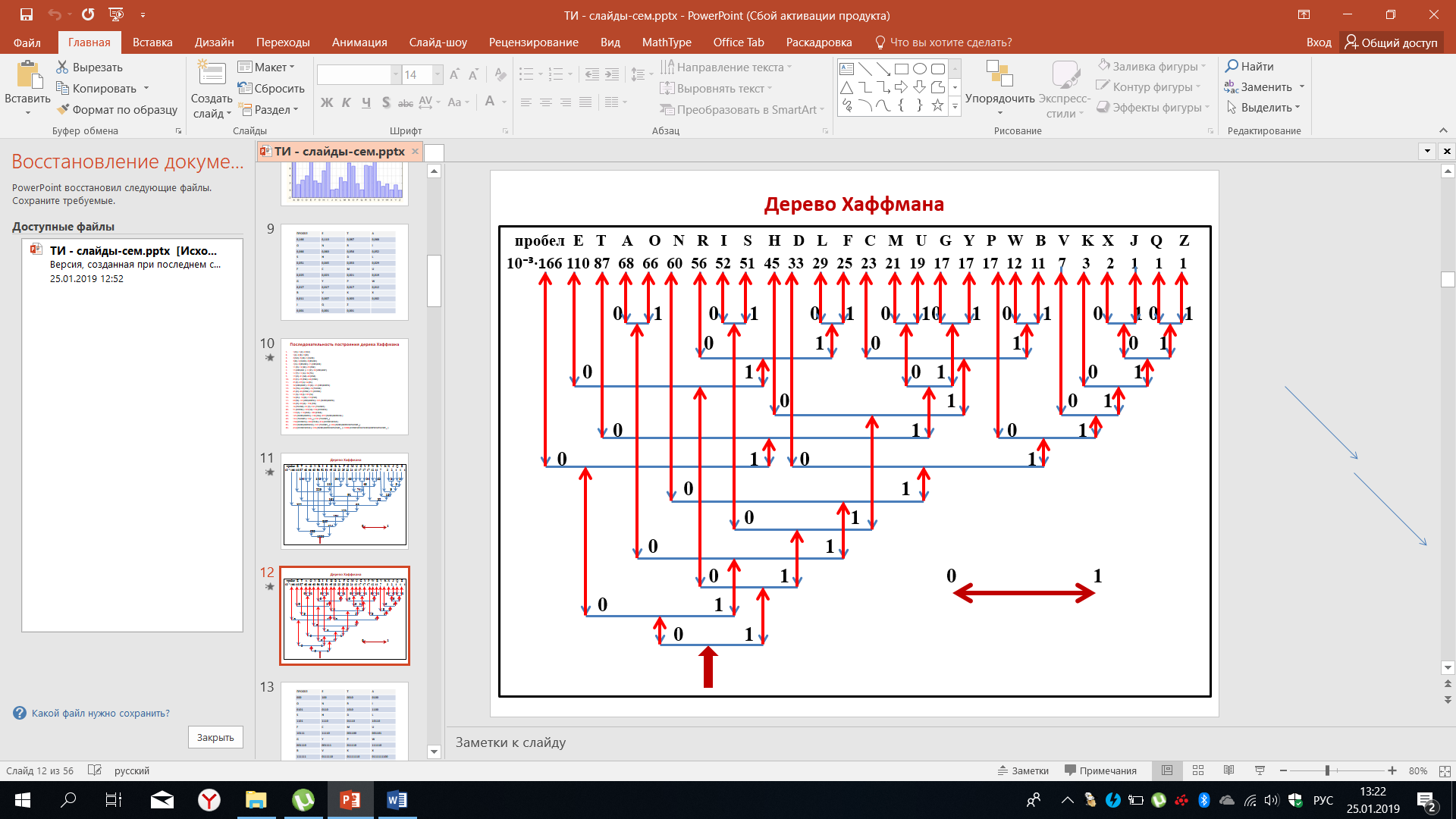Switch to Рецензирование ribbon tab
The height and width of the screenshot is (819, 1456).
pyautogui.click(x=533, y=42)
